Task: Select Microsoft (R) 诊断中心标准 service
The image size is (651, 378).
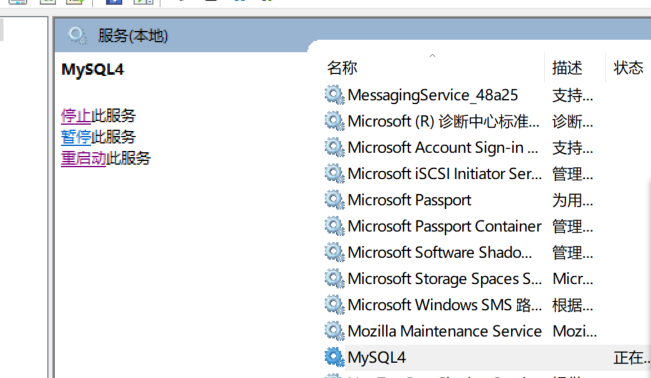Action: pyautogui.click(x=487, y=121)
